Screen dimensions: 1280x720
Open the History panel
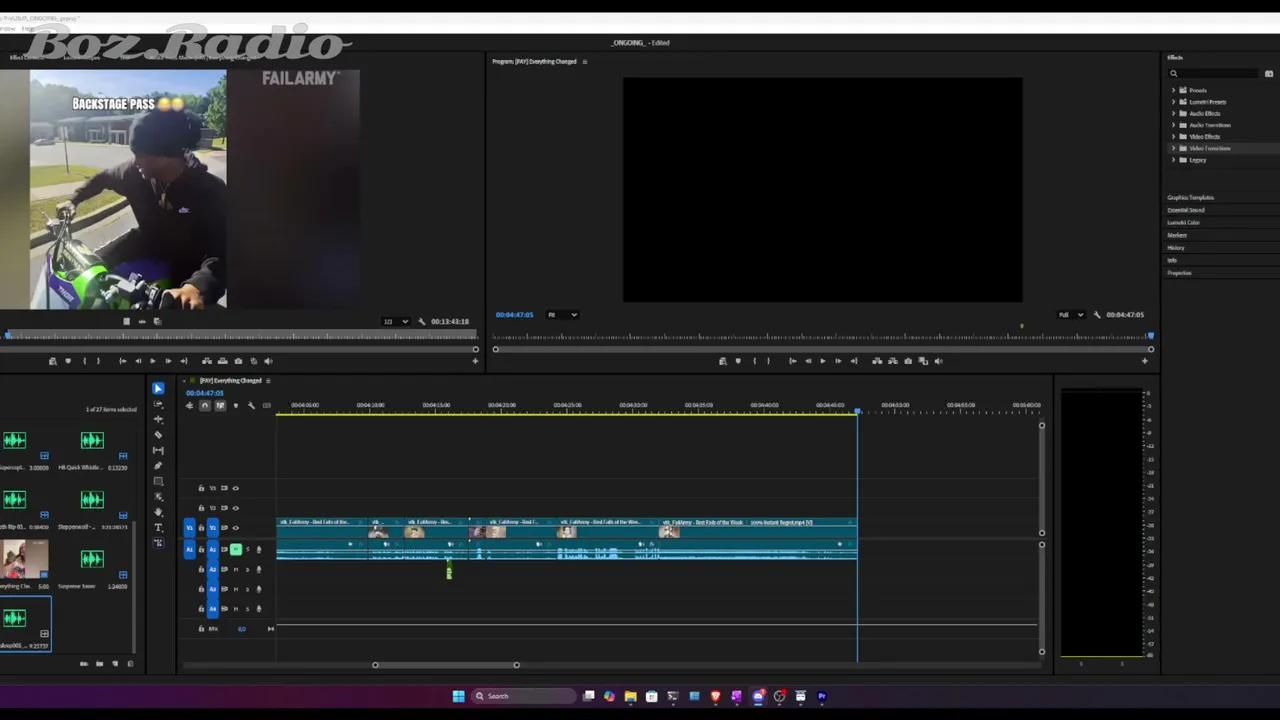click(x=1176, y=248)
